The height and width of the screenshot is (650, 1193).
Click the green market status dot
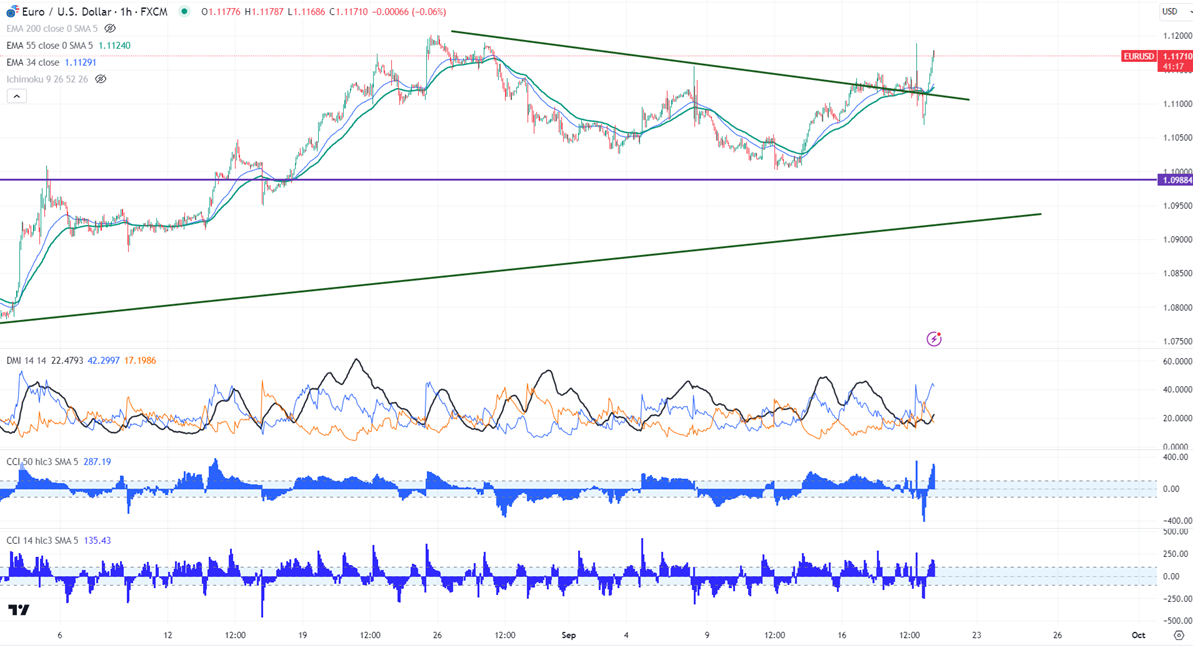pos(184,11)
